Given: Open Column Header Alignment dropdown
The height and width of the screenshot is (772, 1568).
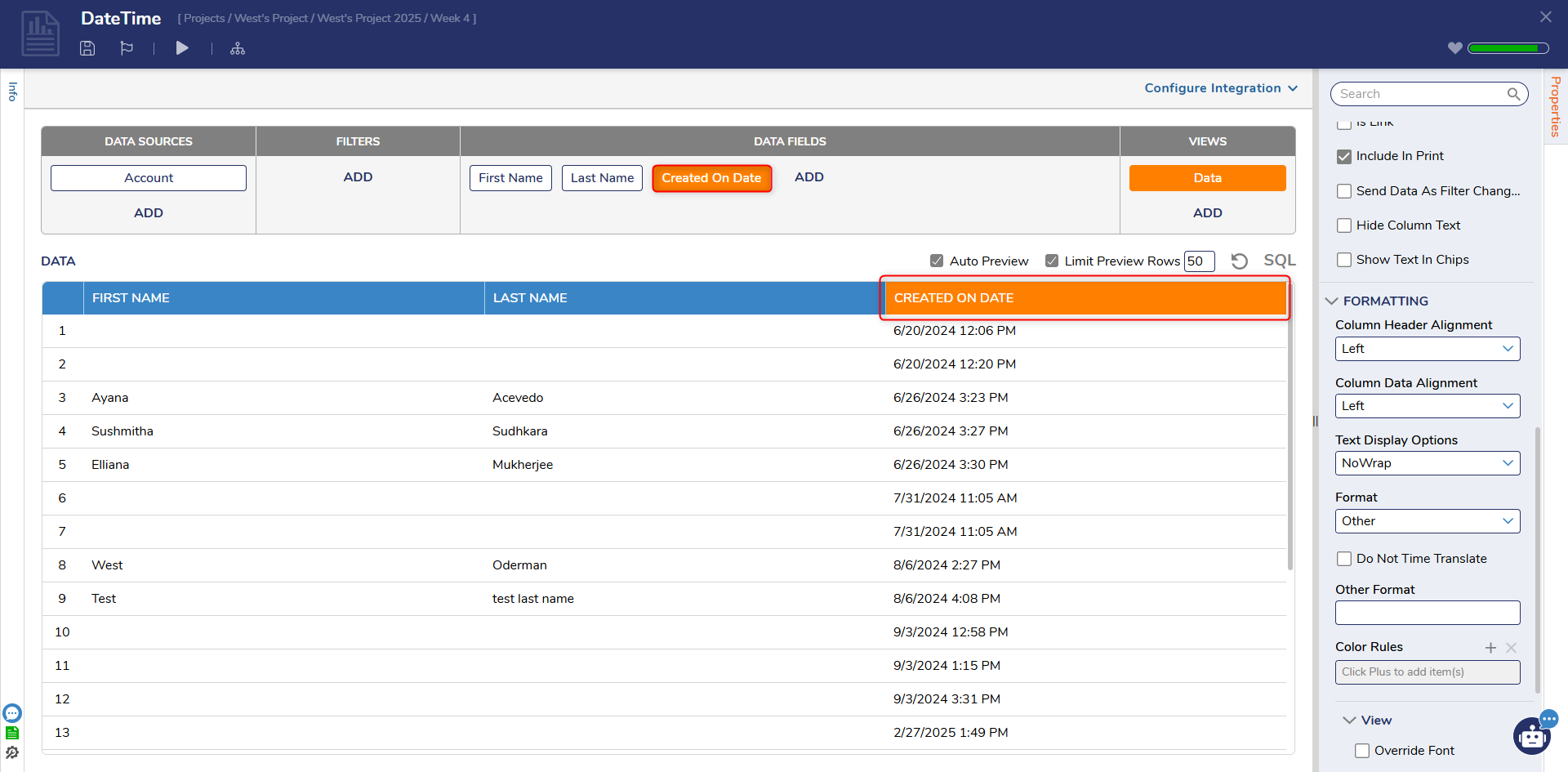Looking at the screenshot, I should [x=1427, y=349].
